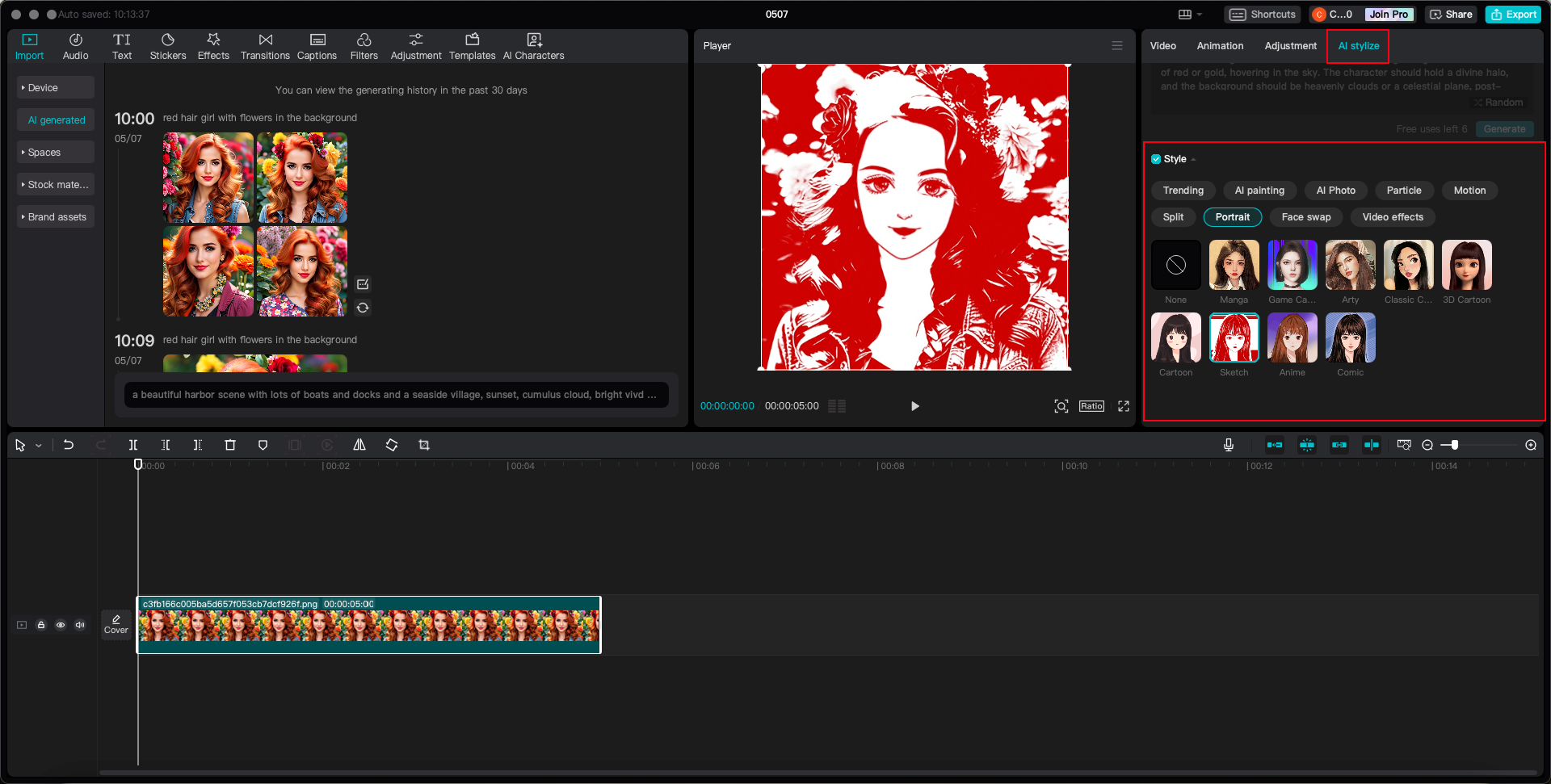The height and width of the screenshot is (784, 1551).
Task: Open the voiceover Record microphone icon
Action: 1229,444
